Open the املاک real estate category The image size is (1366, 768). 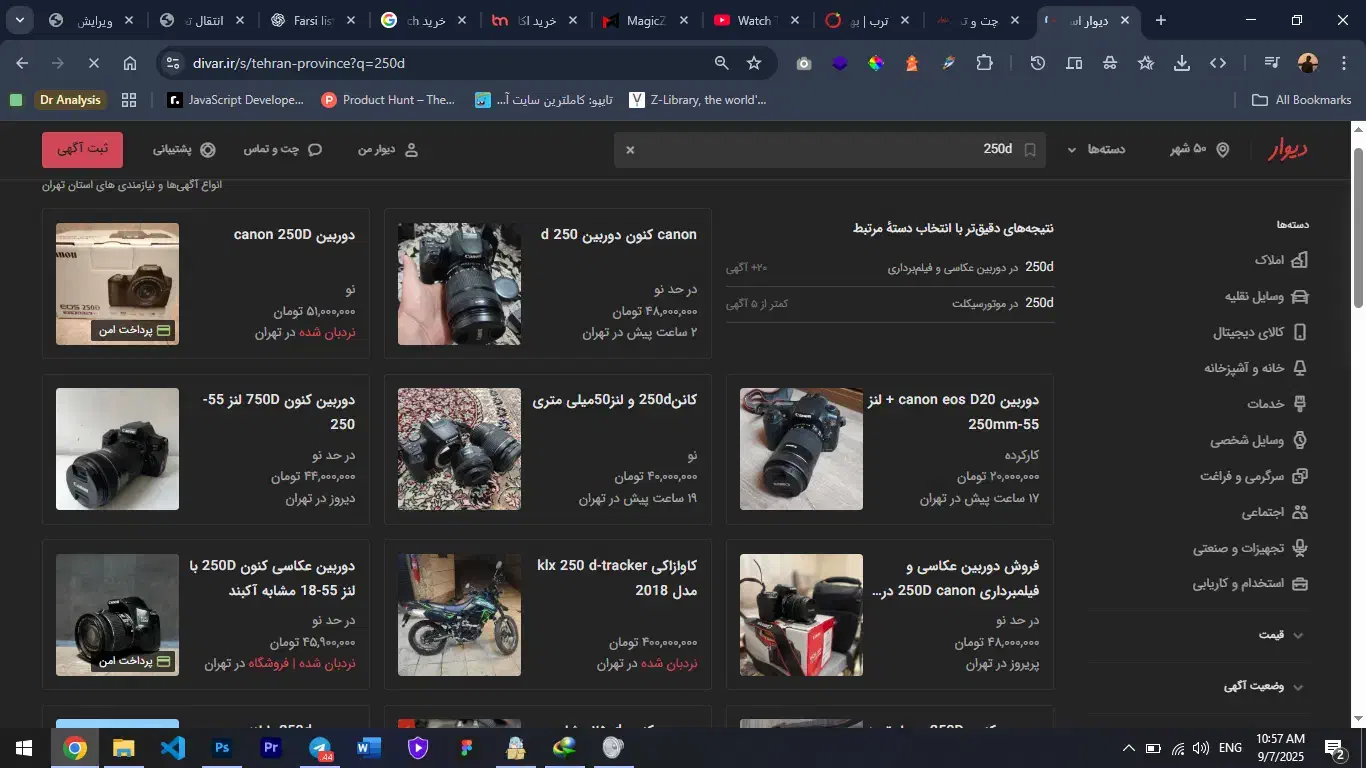[1281, 260]
